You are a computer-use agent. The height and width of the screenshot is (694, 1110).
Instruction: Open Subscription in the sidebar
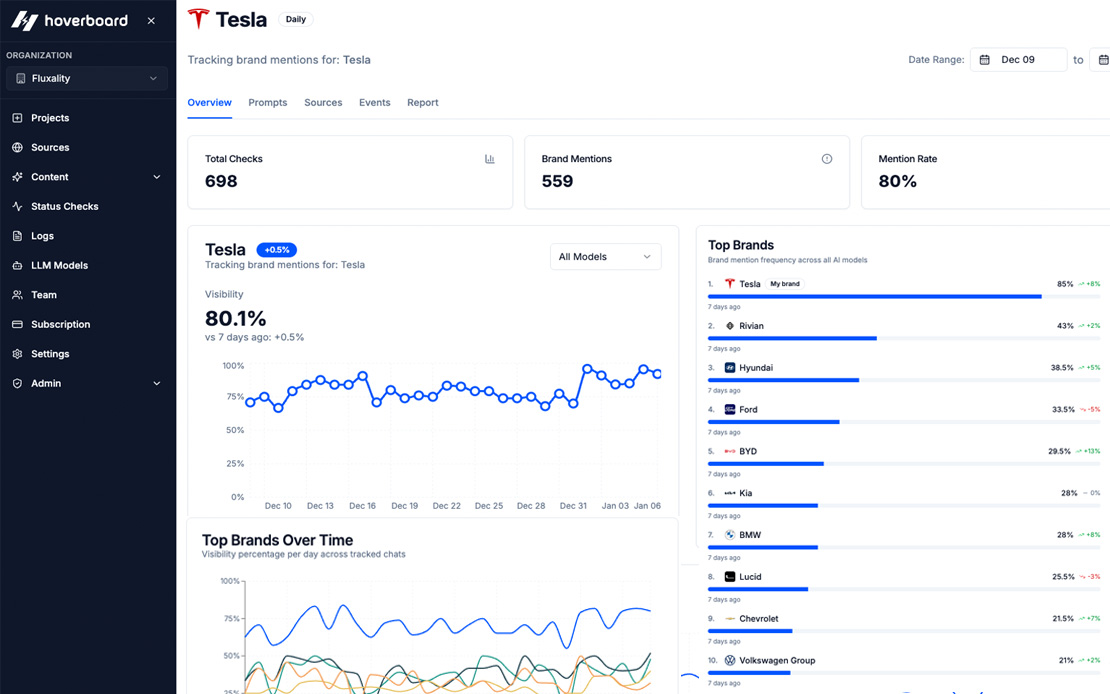pos(87,324)
